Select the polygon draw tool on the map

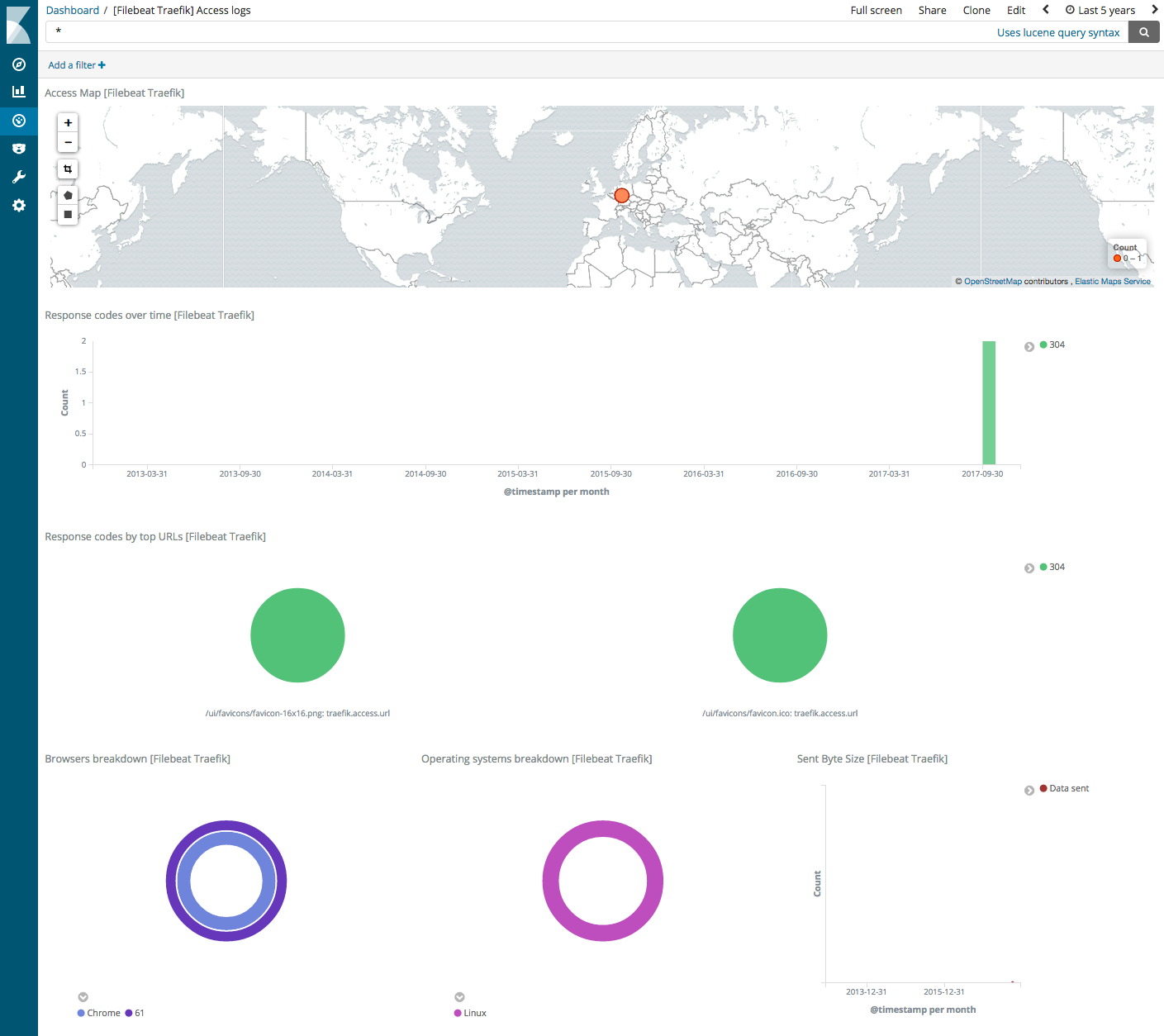[67, 195]
